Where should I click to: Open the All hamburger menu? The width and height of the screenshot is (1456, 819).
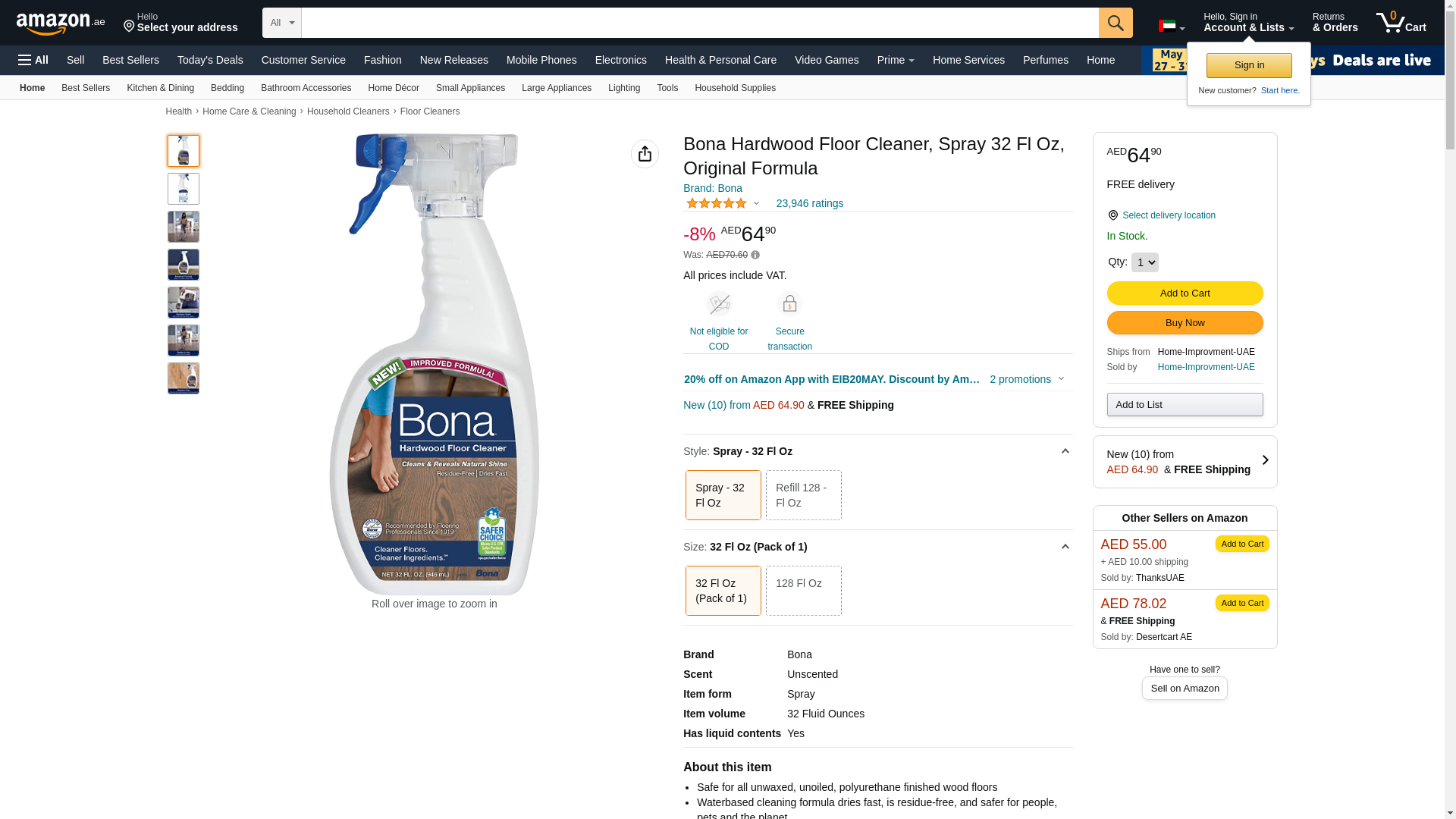(x=33, y=60)
